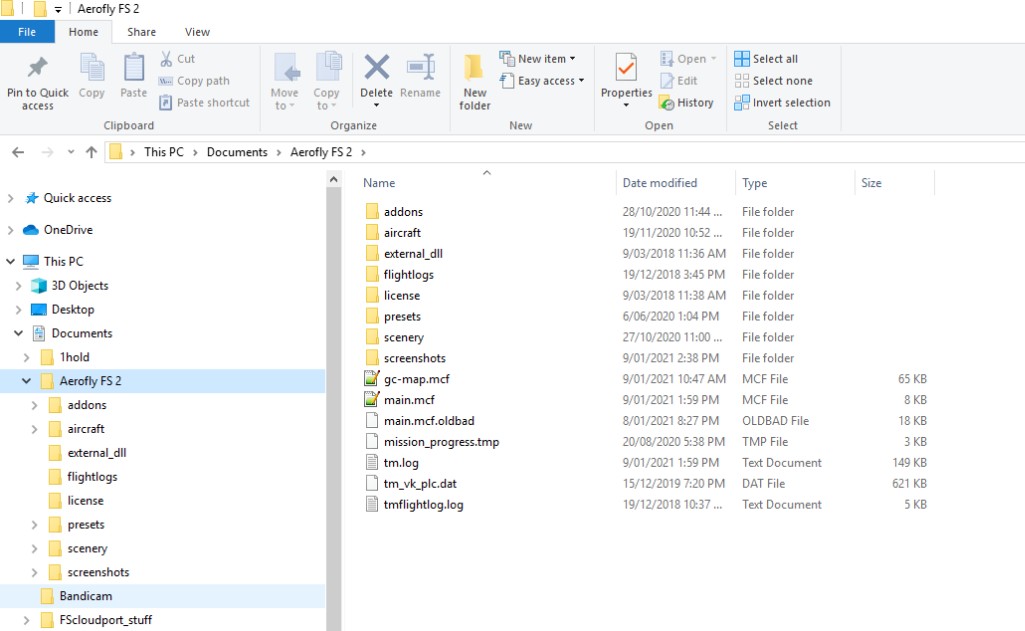Click Select all in the ribbon
This screenshot has width=1025, height=631.
[x=766, y=59]
